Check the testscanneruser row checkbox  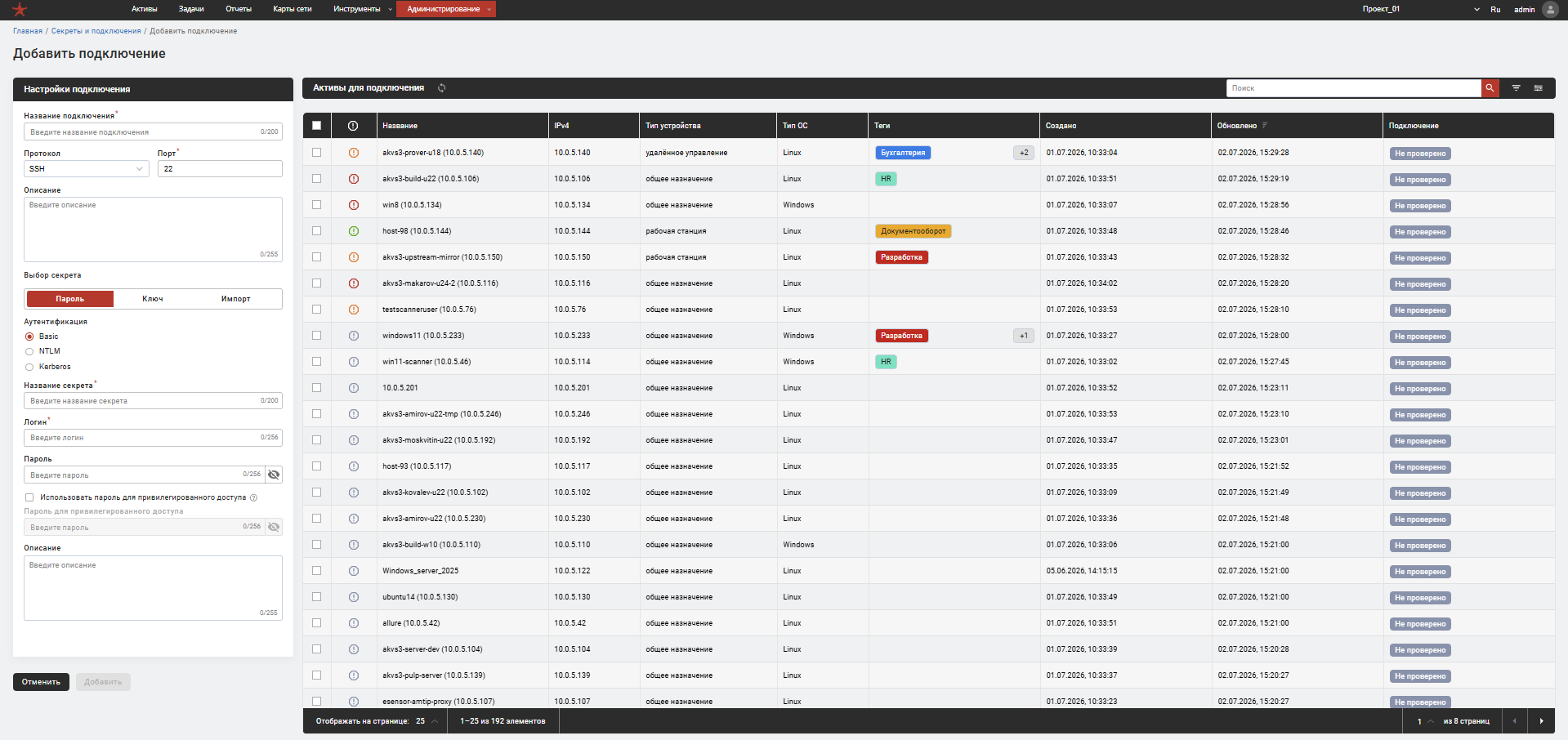click(316, 310)
